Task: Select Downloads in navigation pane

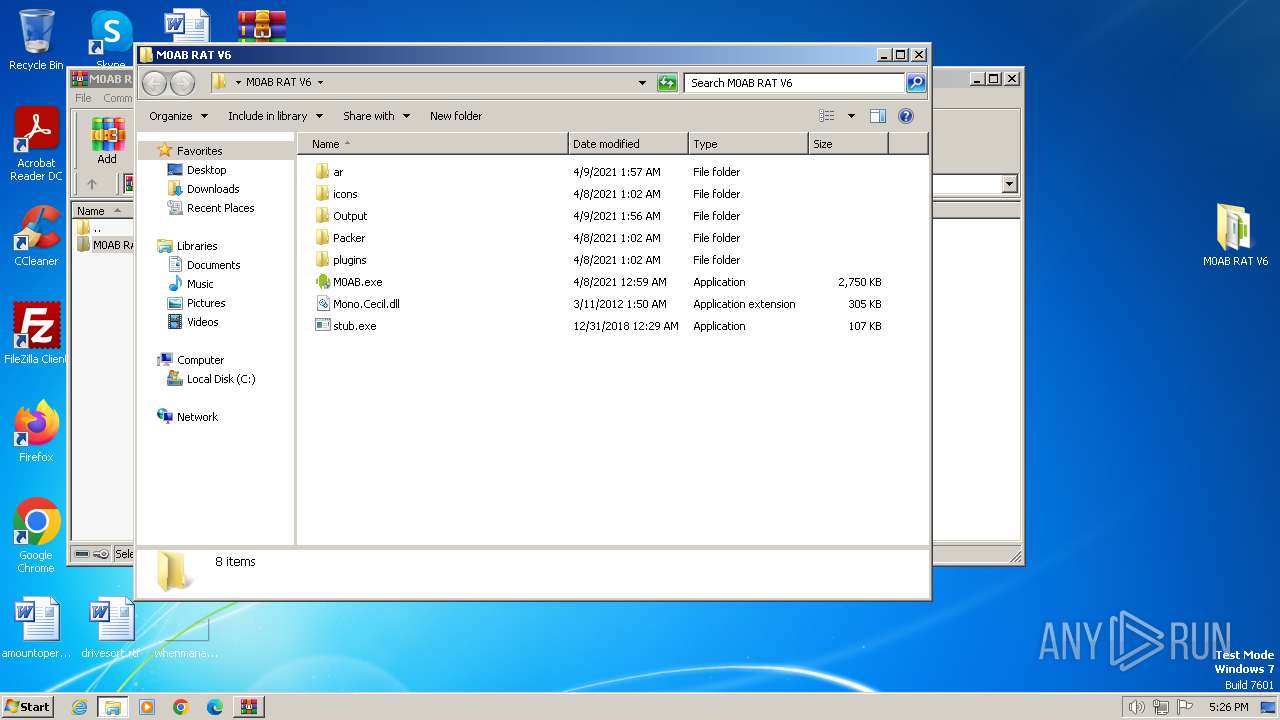Action: point(204,189)
